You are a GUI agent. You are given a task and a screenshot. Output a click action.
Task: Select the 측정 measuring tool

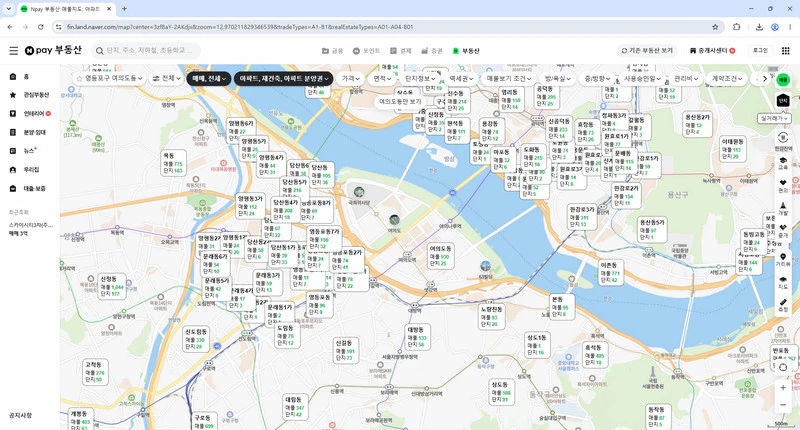(x=783, y=305)
